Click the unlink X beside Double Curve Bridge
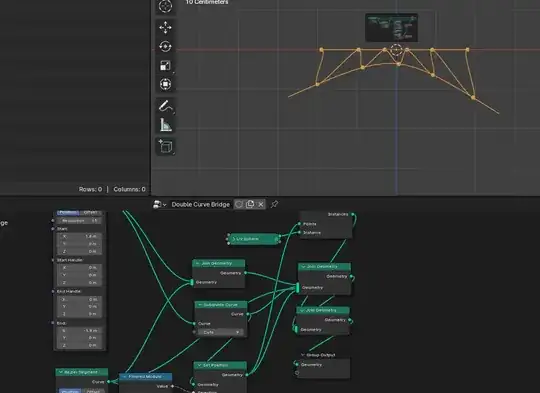540x393 pixels. pos(261,205)
